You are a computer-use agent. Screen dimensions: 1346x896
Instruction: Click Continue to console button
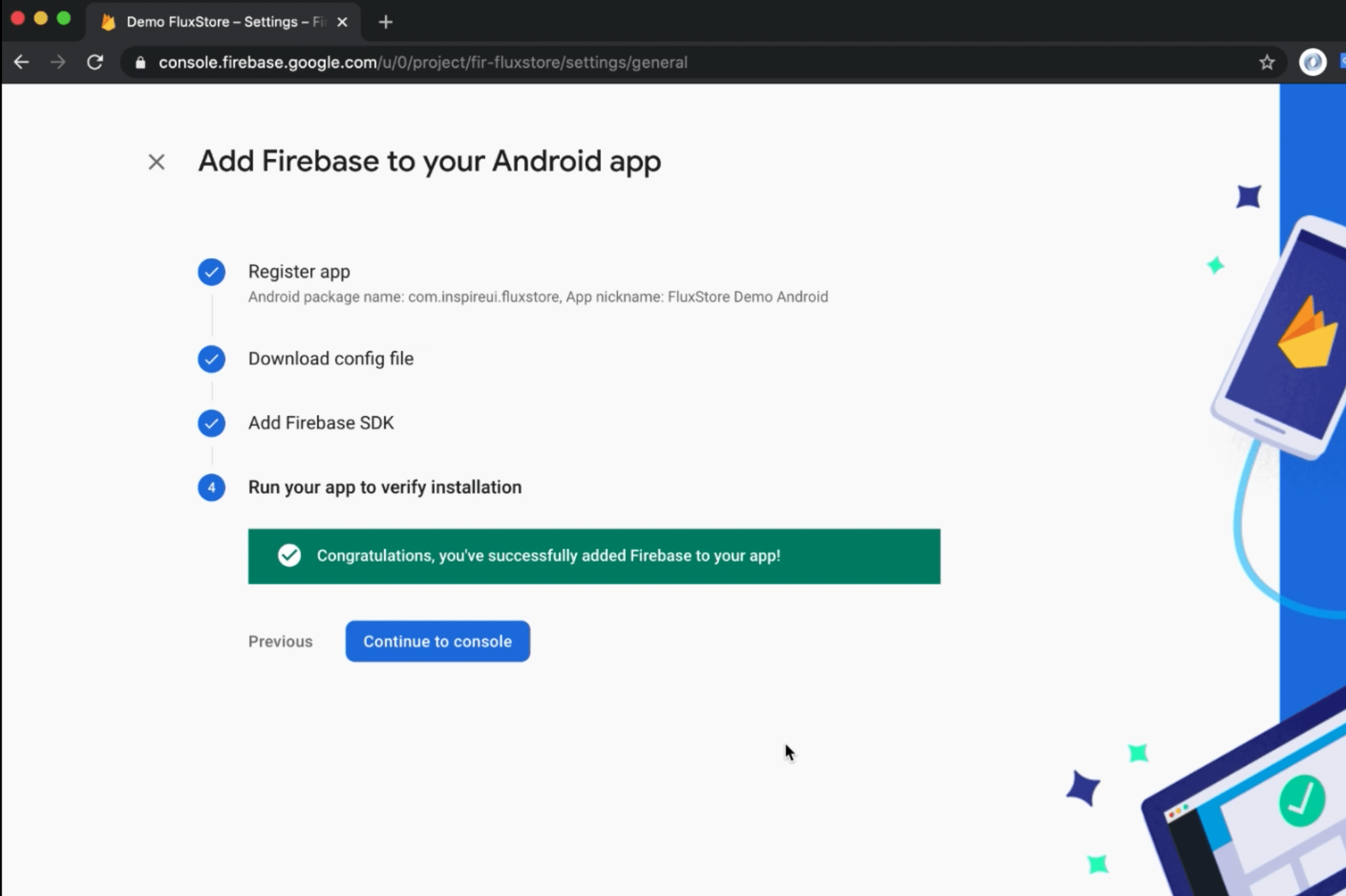pyautogui.click(x=437, y=641)
